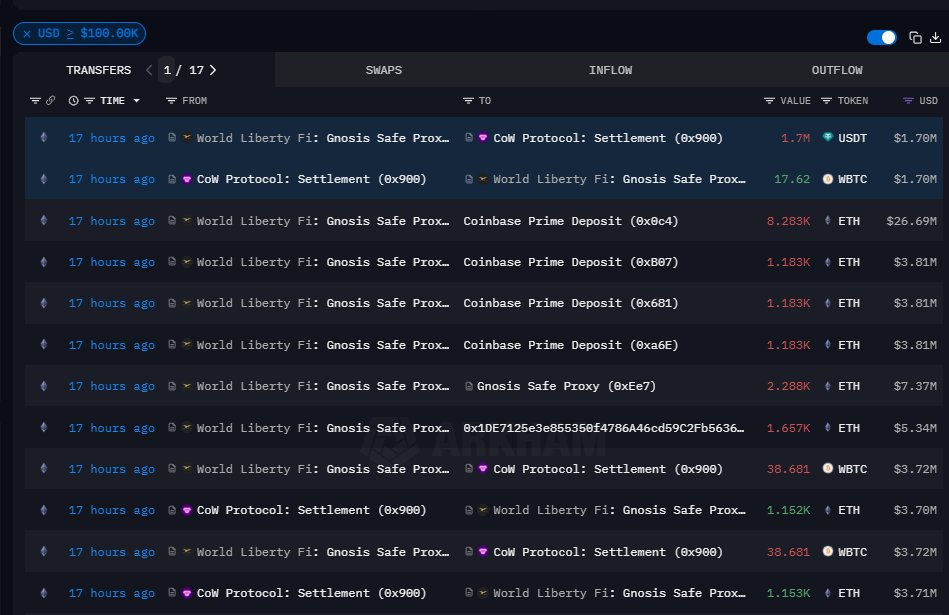Open Coinbase Prime Deposit (0xa6E) address
This screenshot has width=949, height=615.
tap(571, 345)
